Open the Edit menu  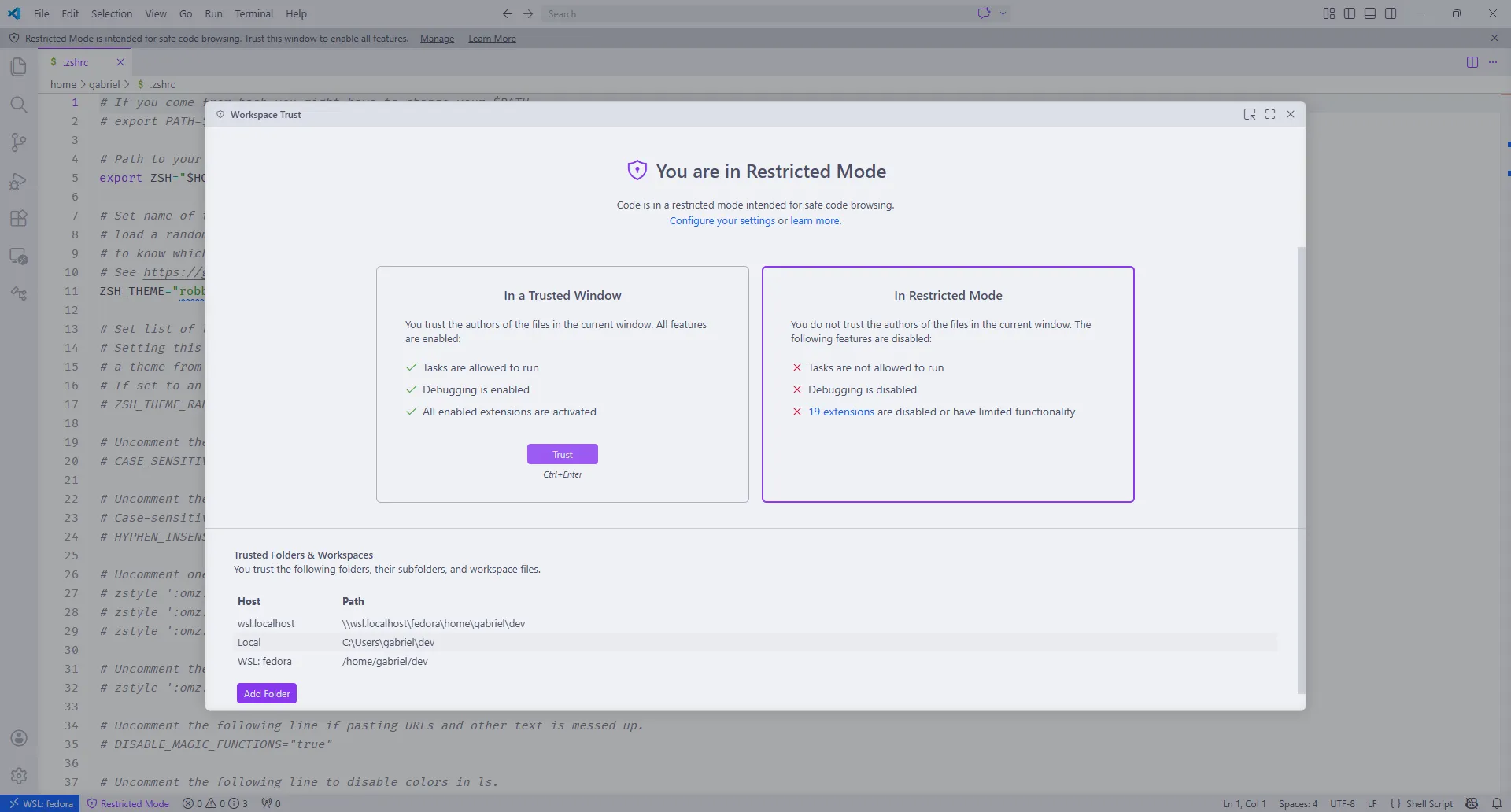[70, 13]
